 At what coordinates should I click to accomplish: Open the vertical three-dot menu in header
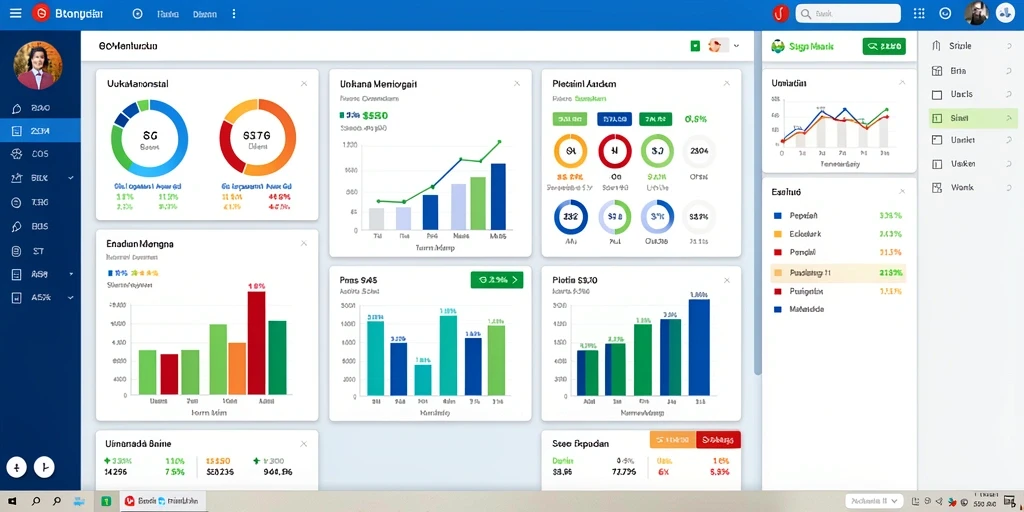point(234,13)
